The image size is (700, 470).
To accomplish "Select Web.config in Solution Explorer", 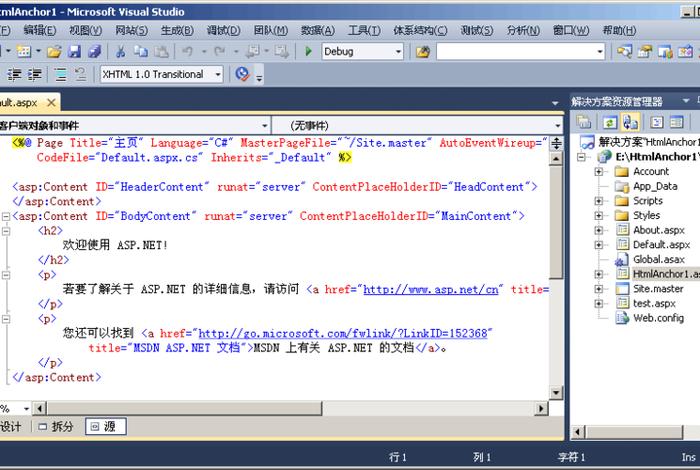I will point(658,318).
